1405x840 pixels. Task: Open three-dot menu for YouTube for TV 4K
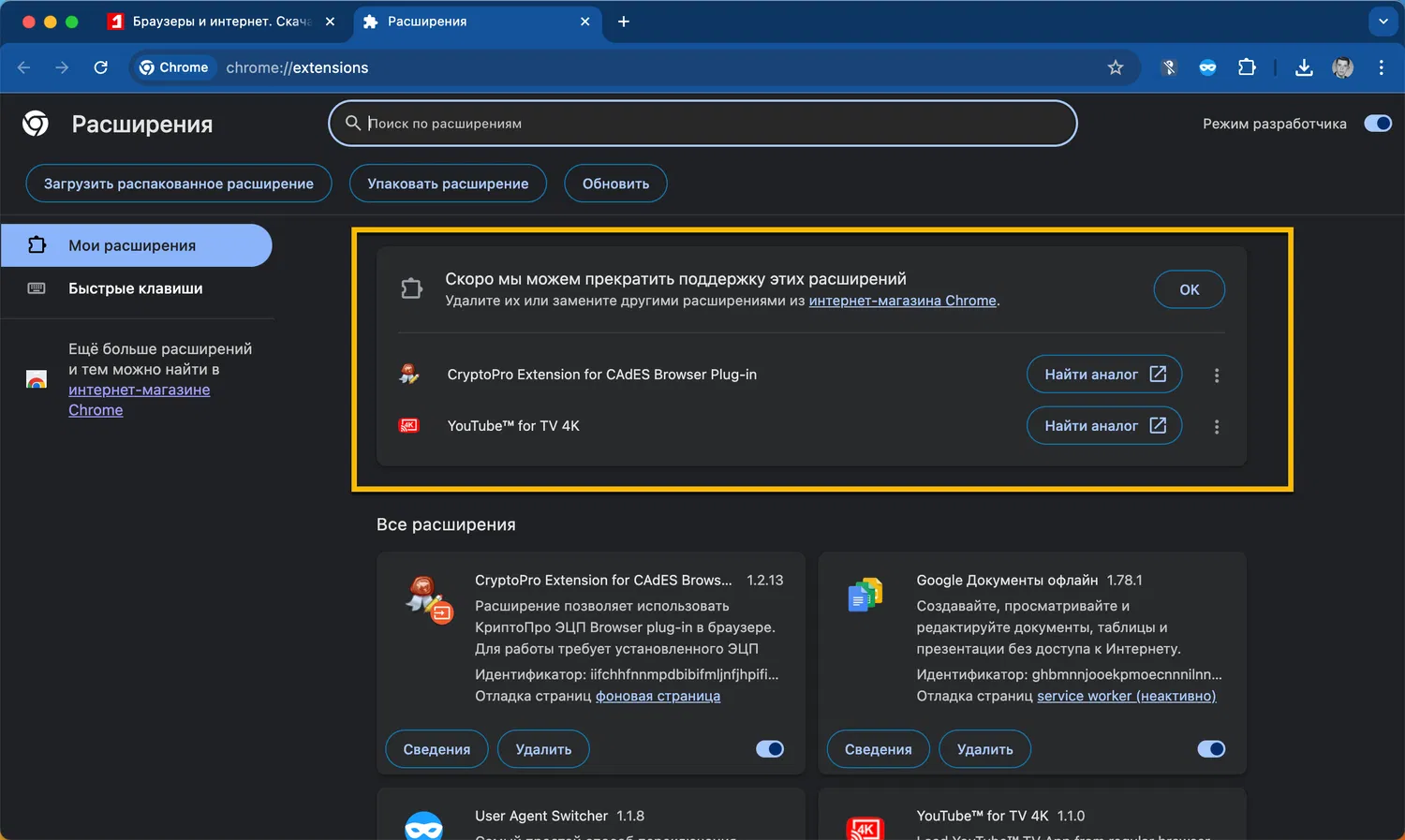coord(1217,427)
